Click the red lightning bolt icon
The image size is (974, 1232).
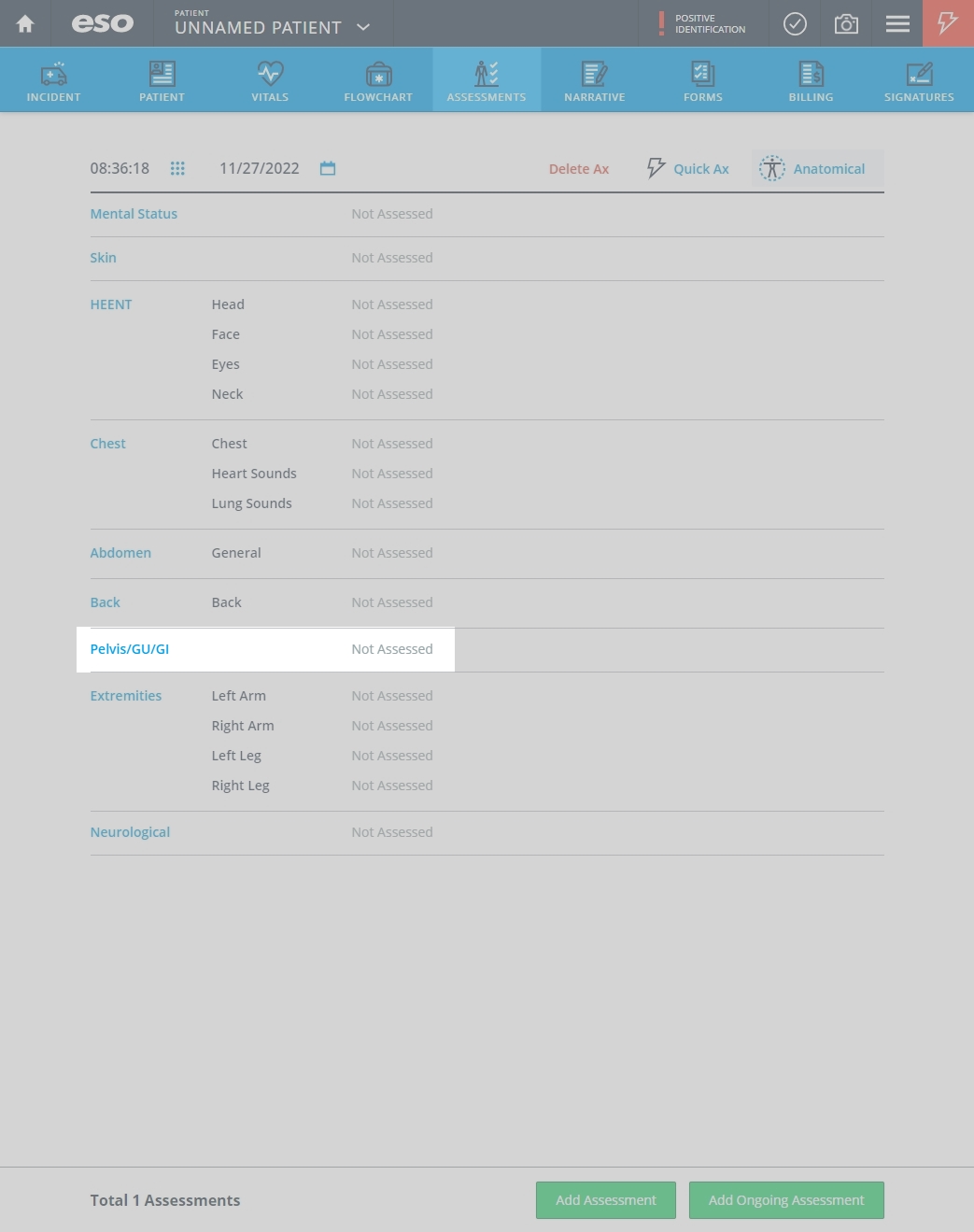pos(948,23)
